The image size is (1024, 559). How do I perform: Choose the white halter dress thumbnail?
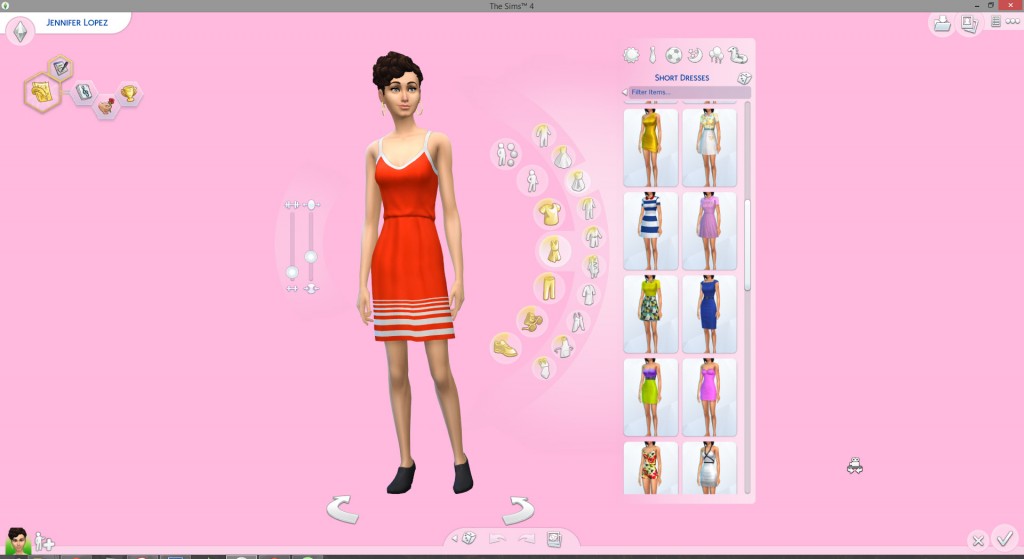709,468
